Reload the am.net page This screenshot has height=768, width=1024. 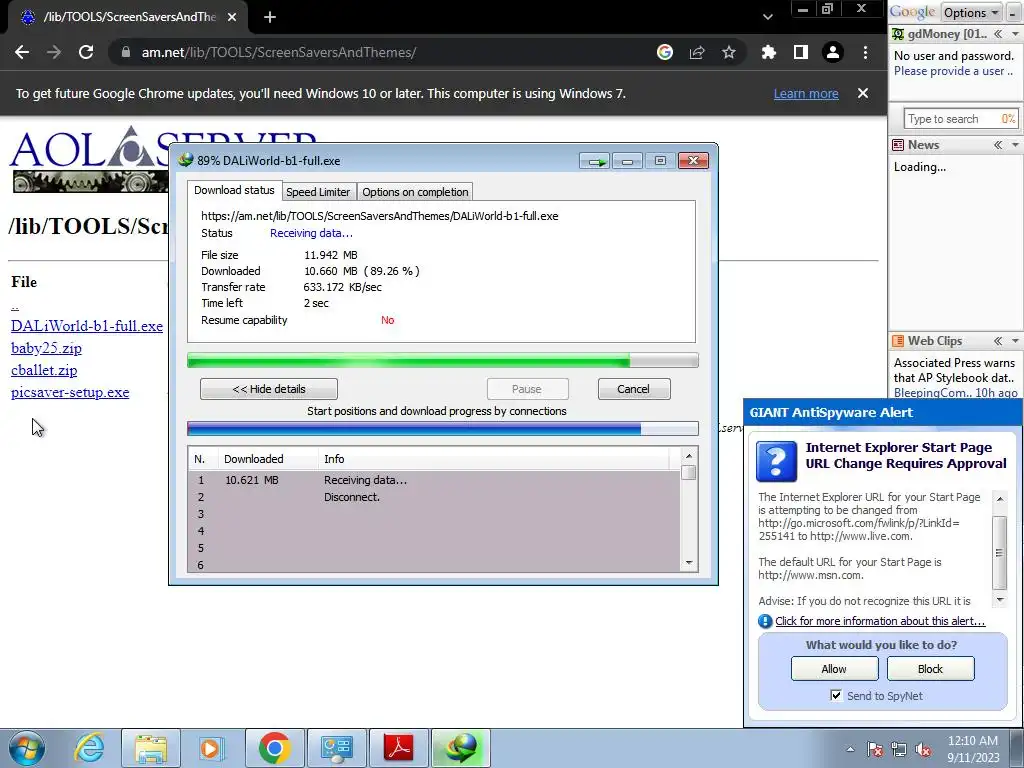tap(86, 52)
